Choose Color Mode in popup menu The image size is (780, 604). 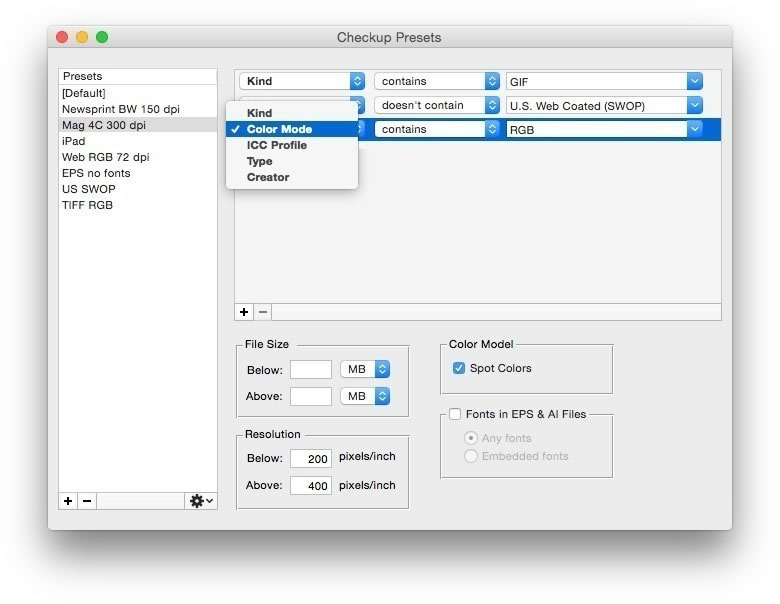click(292, 129)
